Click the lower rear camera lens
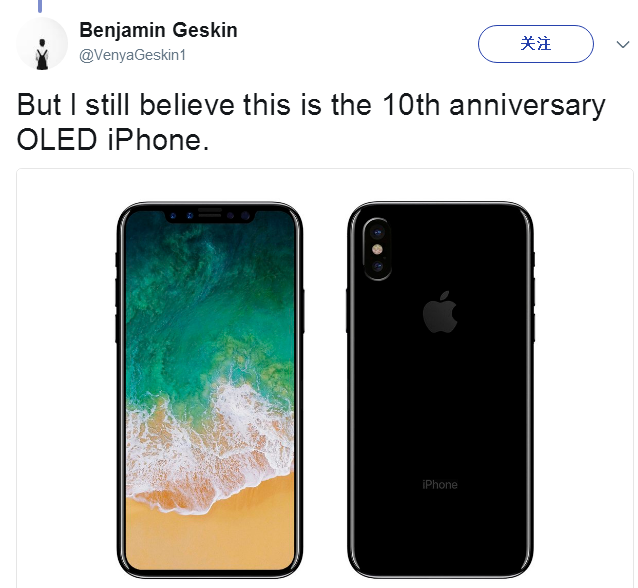Viewport: 638px width, 588px height. coord(378,267)
